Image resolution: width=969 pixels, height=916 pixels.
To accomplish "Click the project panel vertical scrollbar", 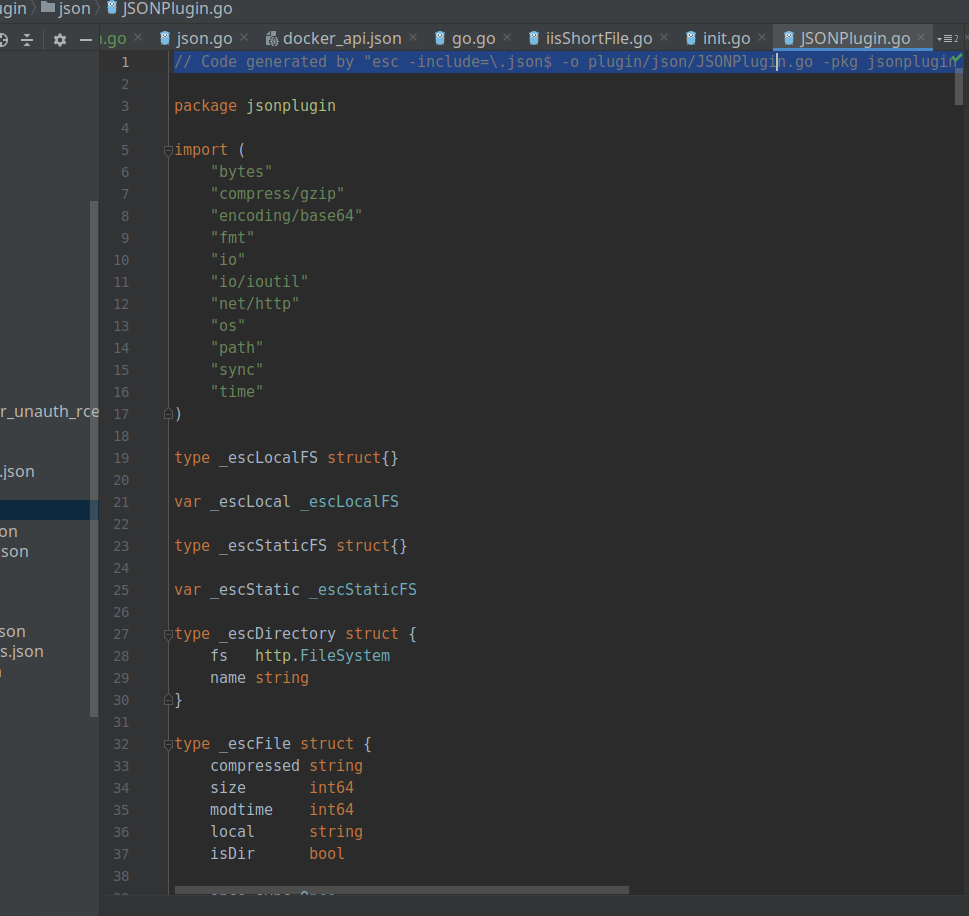I will (94, 458).
